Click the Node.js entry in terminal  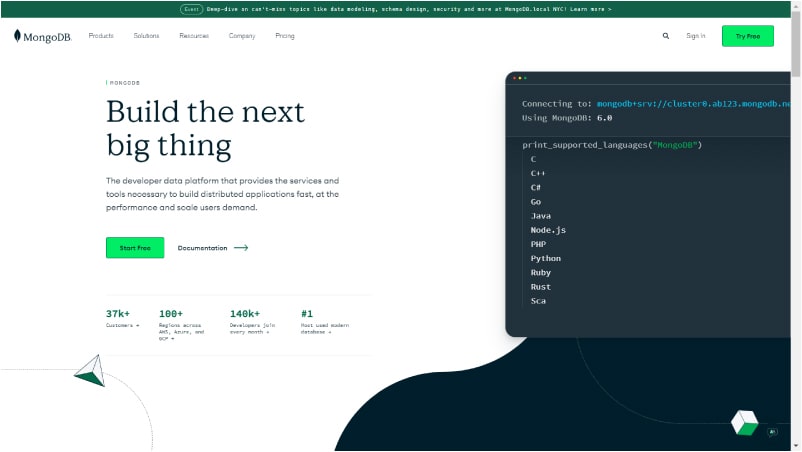click(548, 230)
